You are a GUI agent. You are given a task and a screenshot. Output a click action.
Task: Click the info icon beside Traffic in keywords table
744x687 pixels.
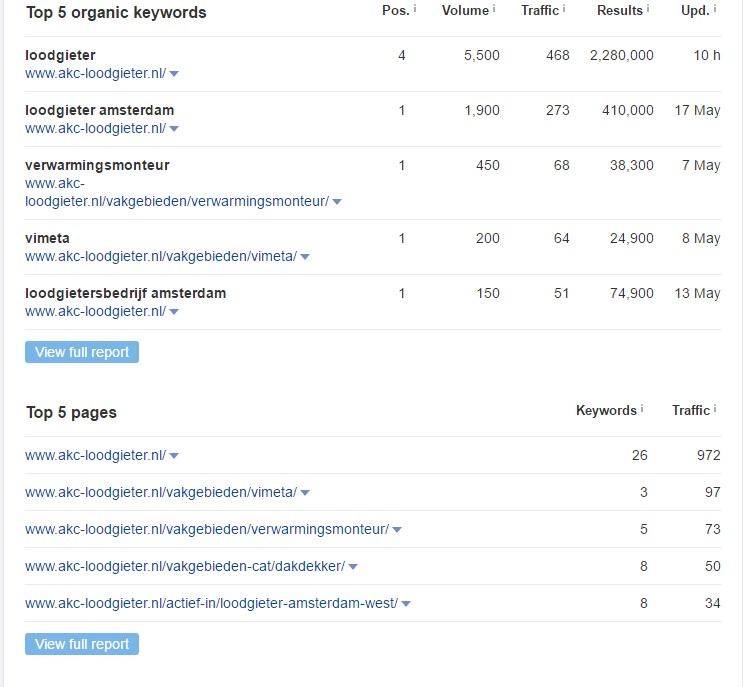coord(564,10)
